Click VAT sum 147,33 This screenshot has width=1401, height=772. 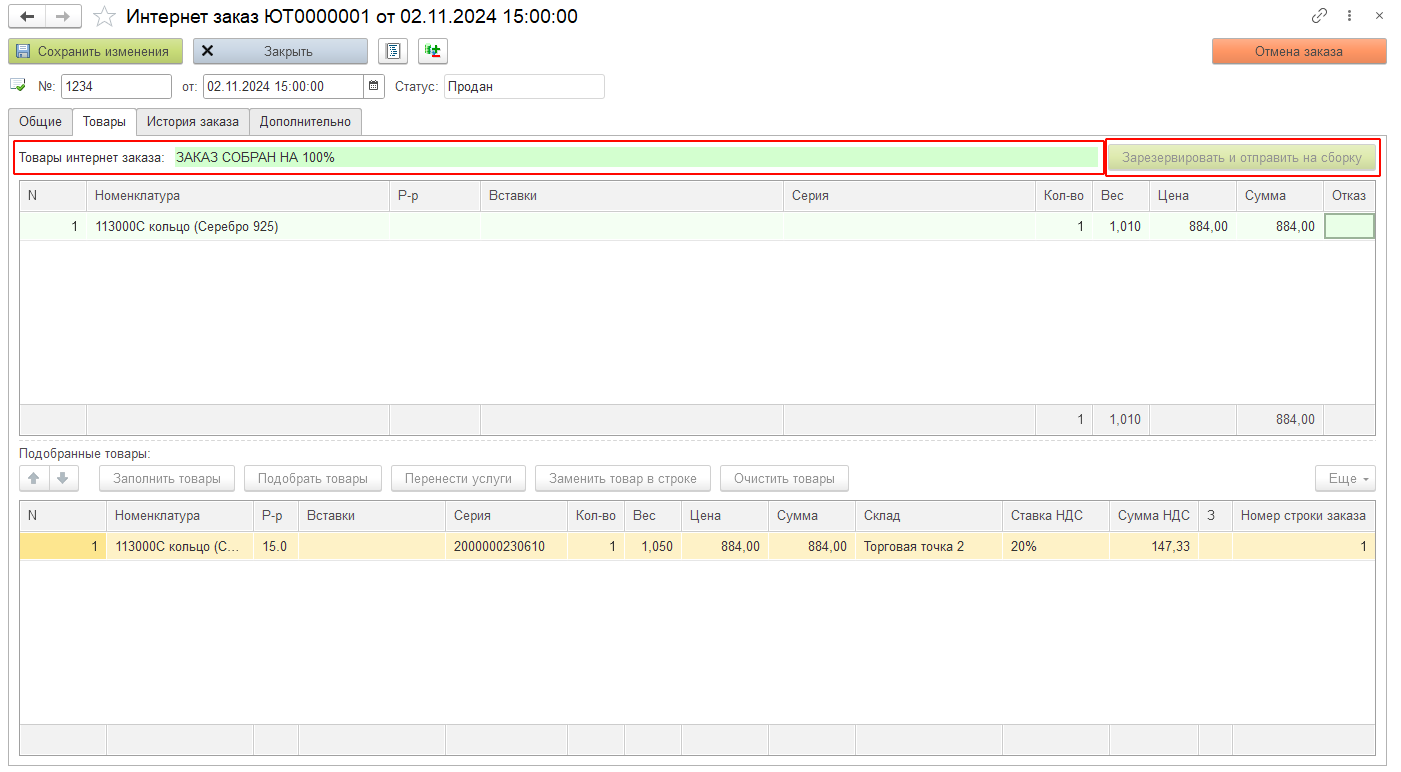(x=1154, y=547)
